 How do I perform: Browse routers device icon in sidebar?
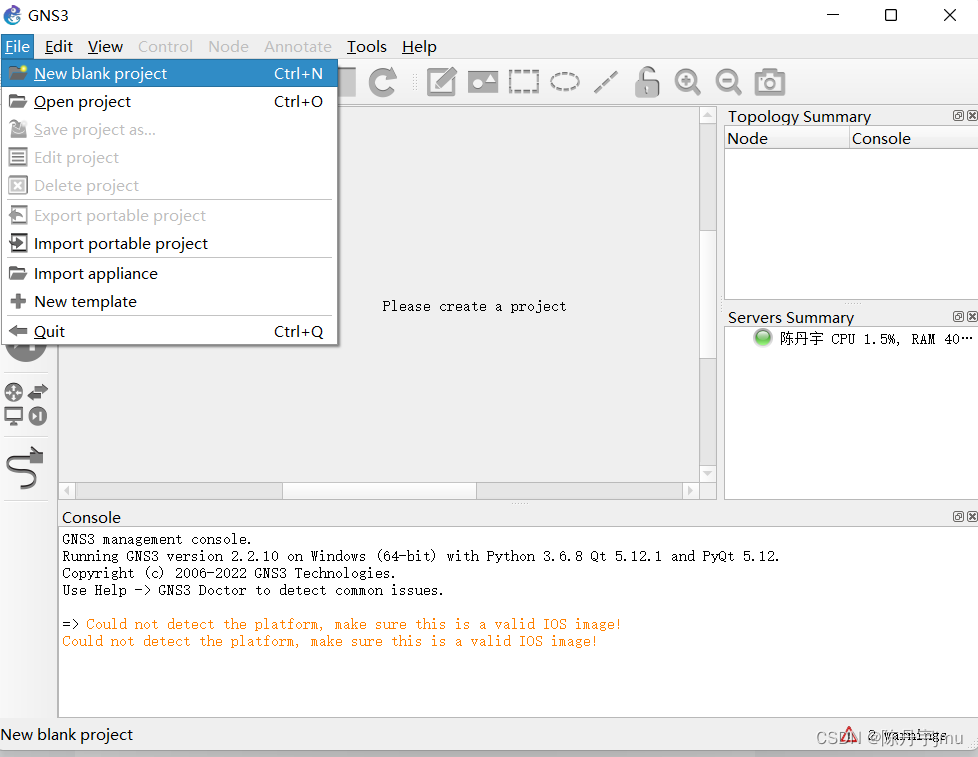coord(14,392)
